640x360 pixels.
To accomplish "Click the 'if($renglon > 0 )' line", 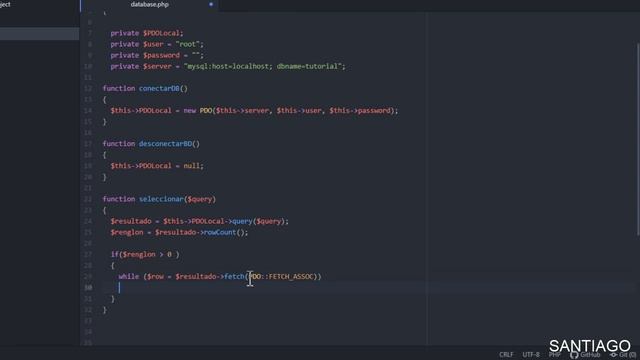I will click(x=145, y=254).
